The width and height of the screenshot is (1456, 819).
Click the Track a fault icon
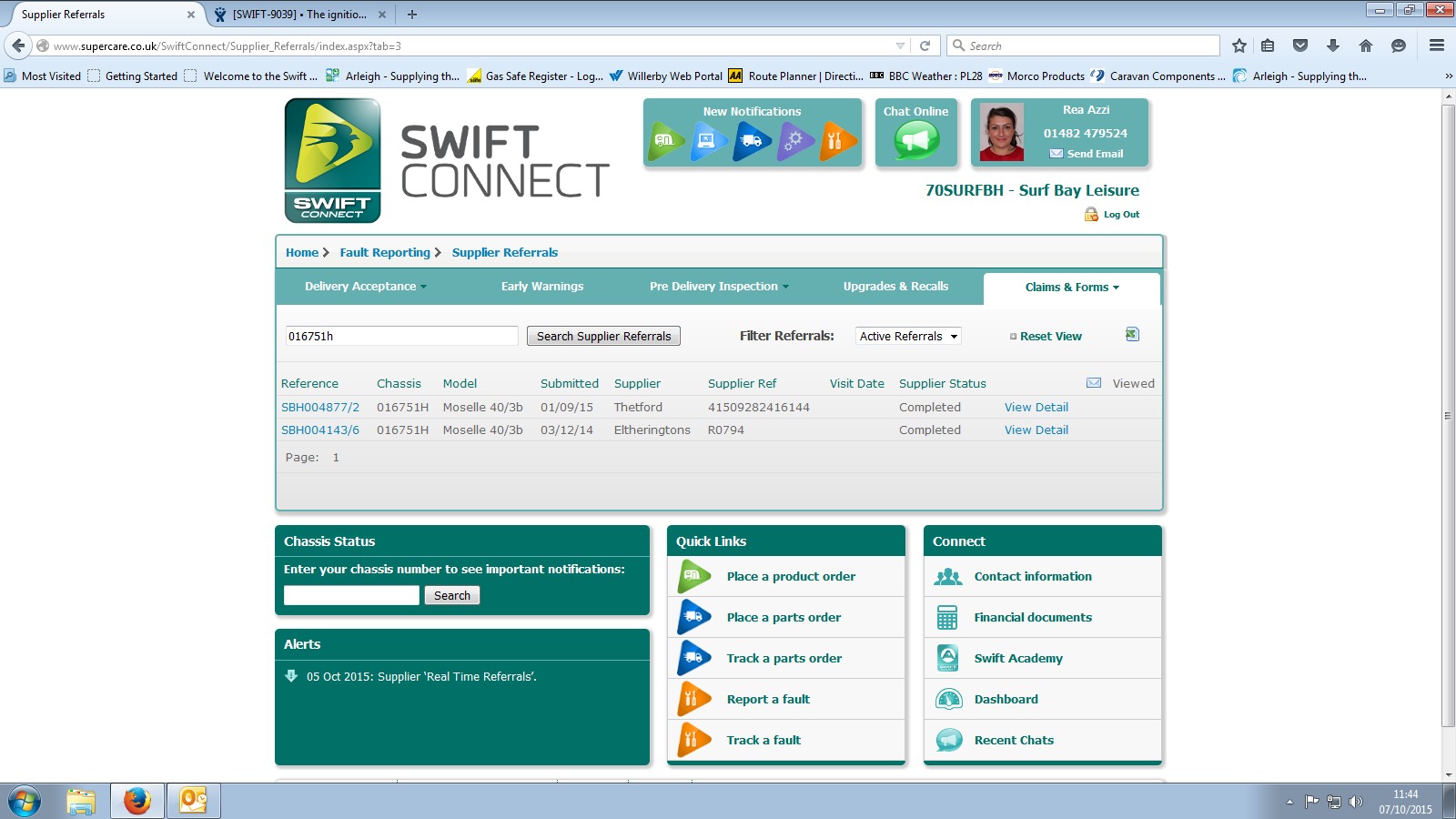coord(694,740)
